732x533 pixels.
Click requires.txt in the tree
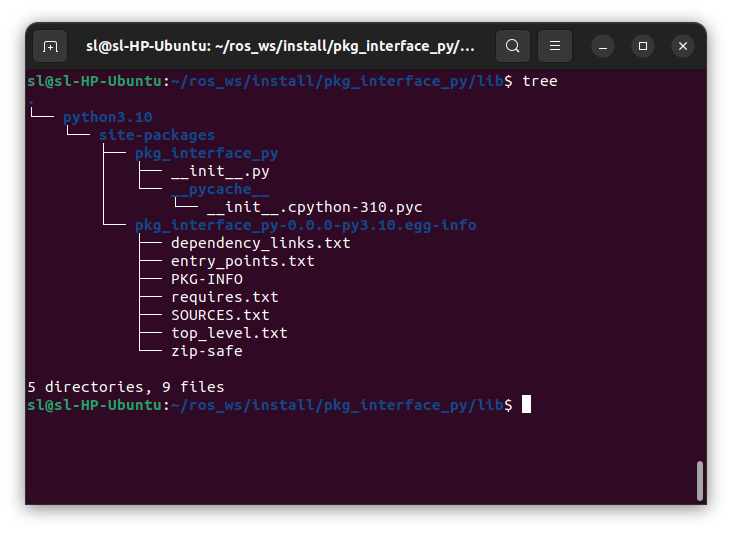(225, 297)
